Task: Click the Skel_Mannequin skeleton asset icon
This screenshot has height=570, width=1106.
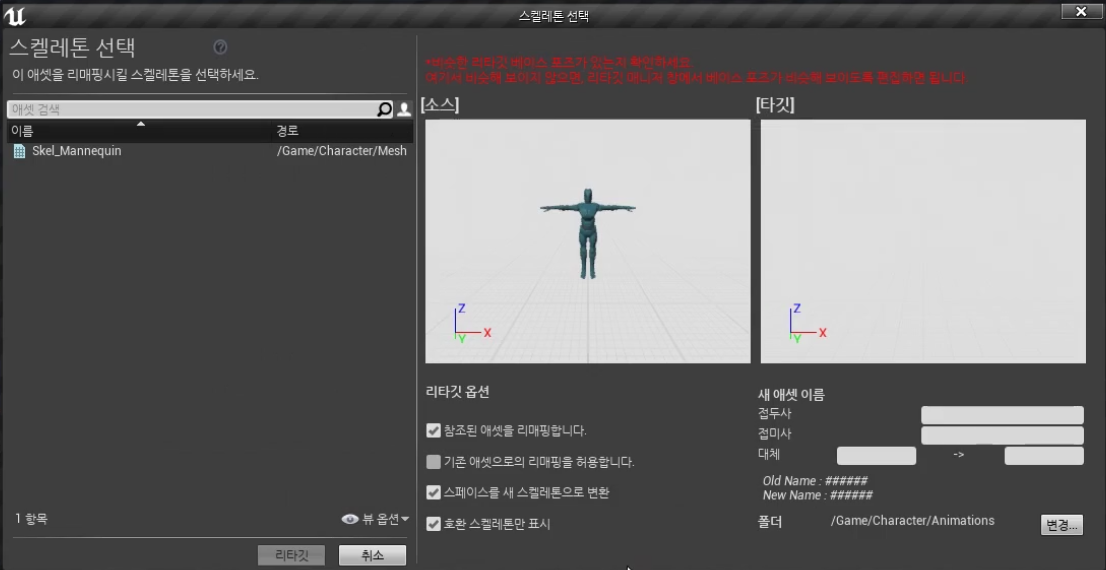Action: click(x=20, y=151)
